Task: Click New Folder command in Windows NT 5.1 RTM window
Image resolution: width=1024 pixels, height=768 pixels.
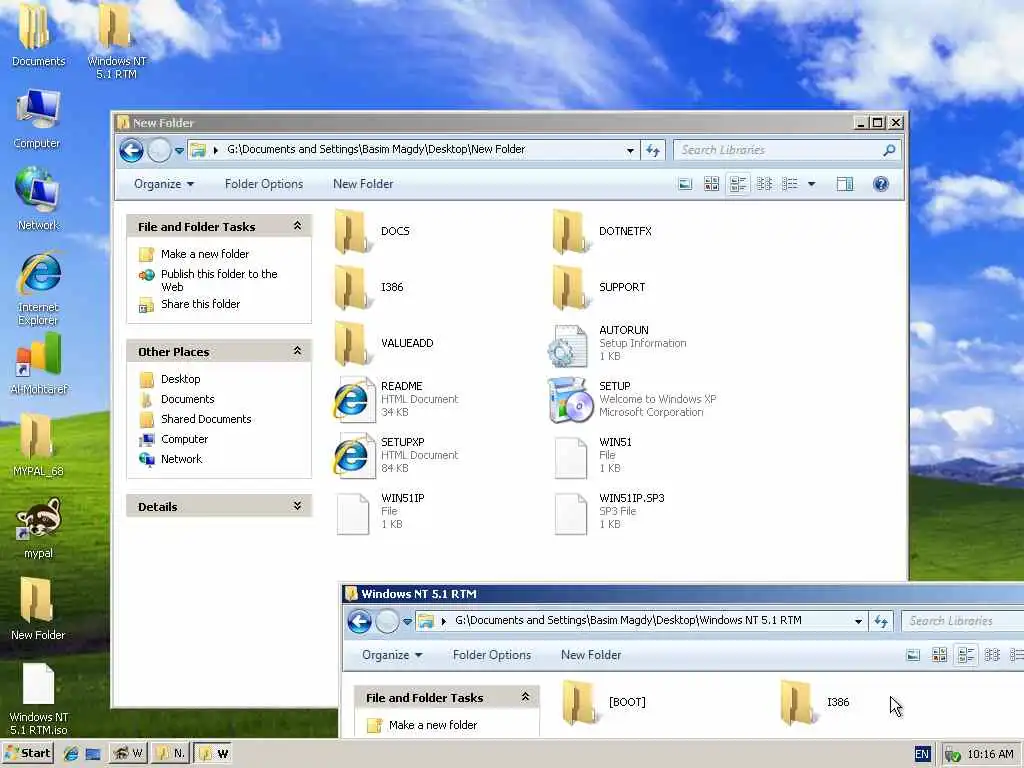Action: (x=591, y=655)
